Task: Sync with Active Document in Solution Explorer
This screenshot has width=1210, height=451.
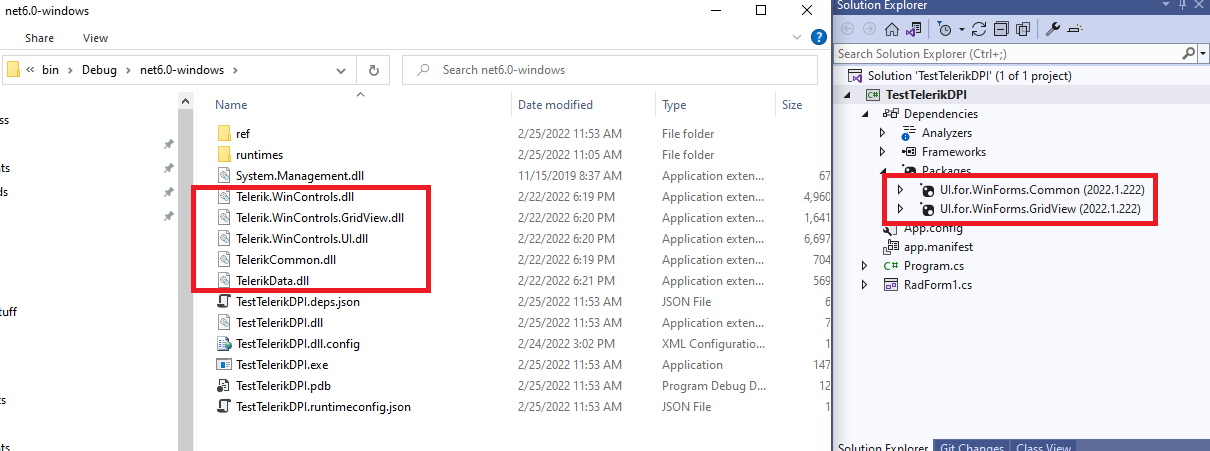Action: [980, 29]
